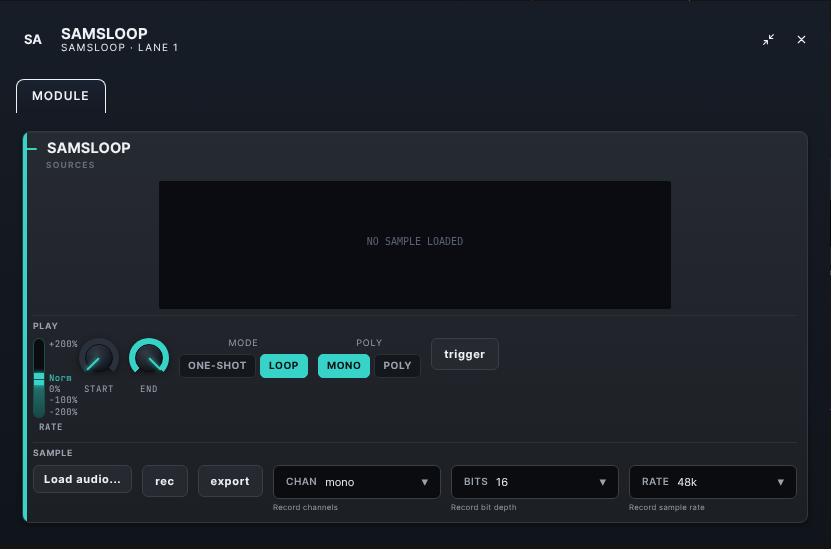831x549 pixels.
Task: Click the export button
Action: 230,481
